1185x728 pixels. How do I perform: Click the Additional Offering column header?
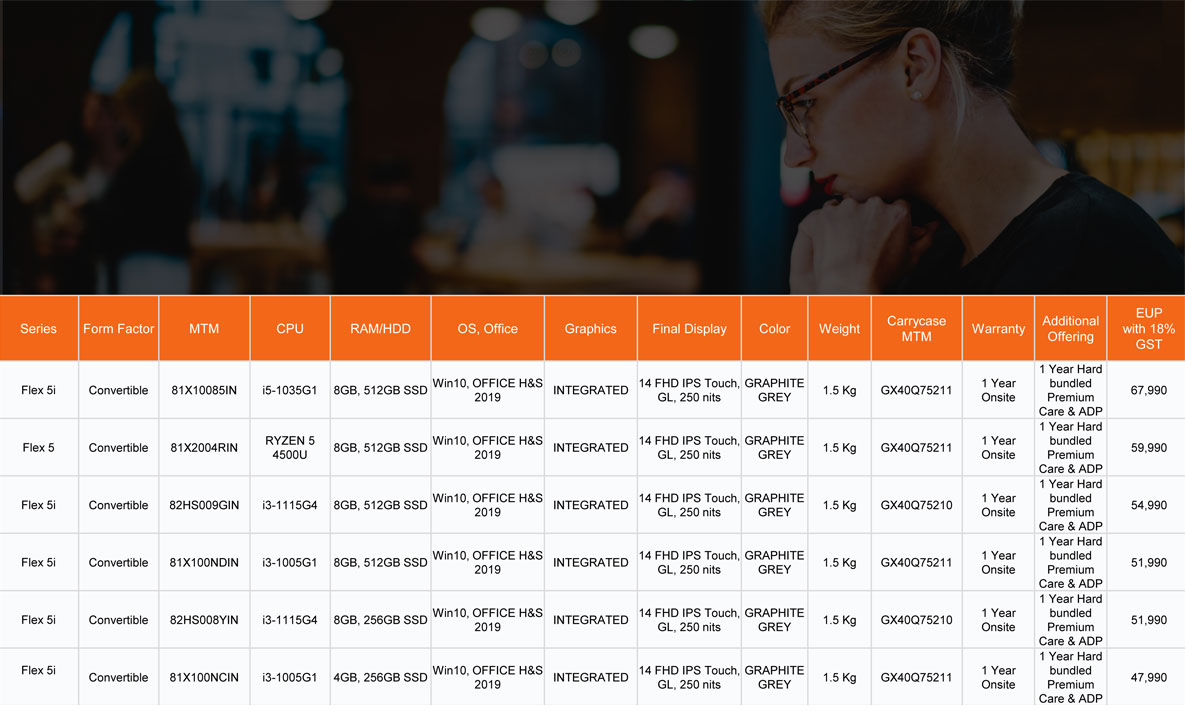click(x=1070, y=328)
